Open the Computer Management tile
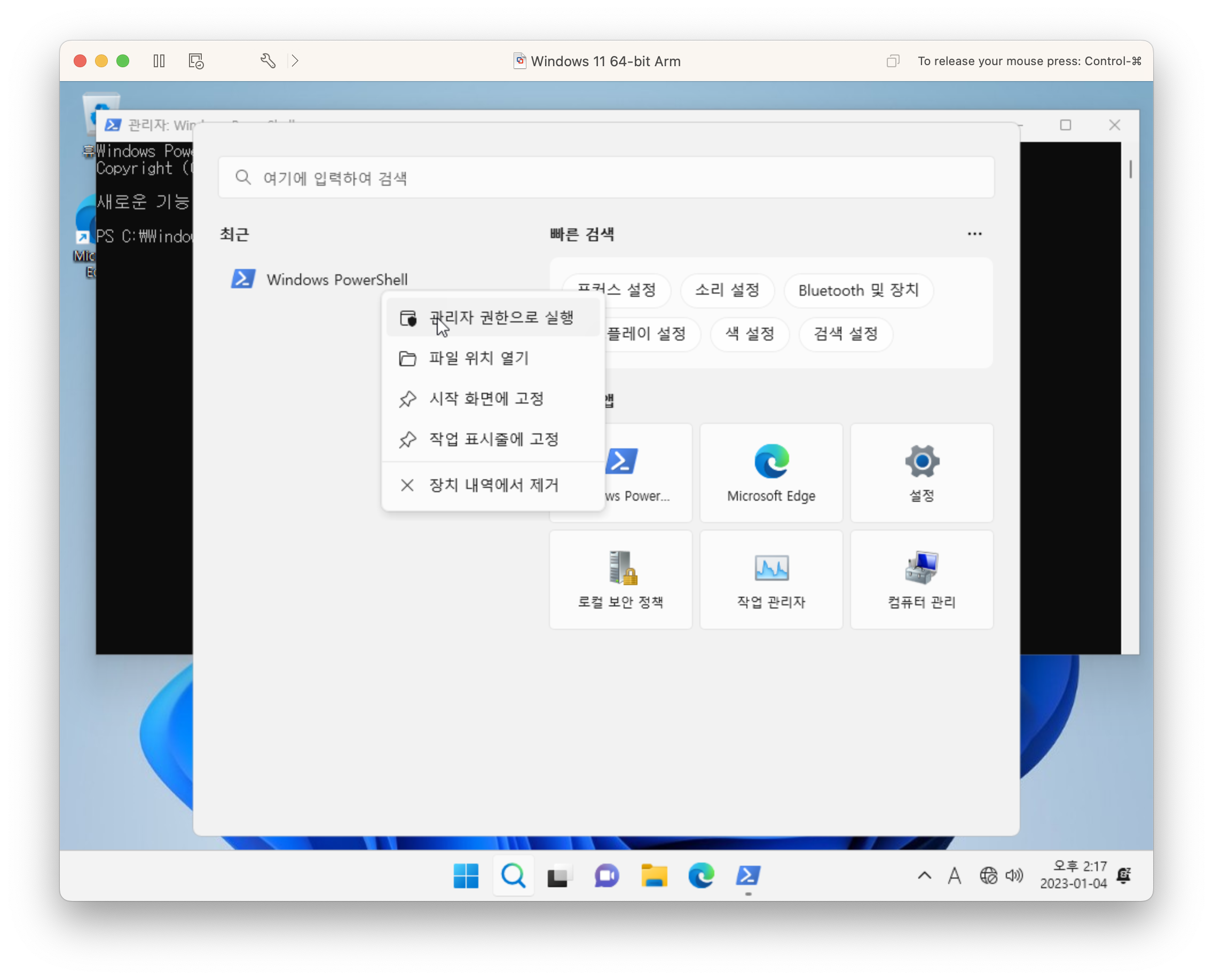Viewport: 1213px width, 980px height. [921, 579]
